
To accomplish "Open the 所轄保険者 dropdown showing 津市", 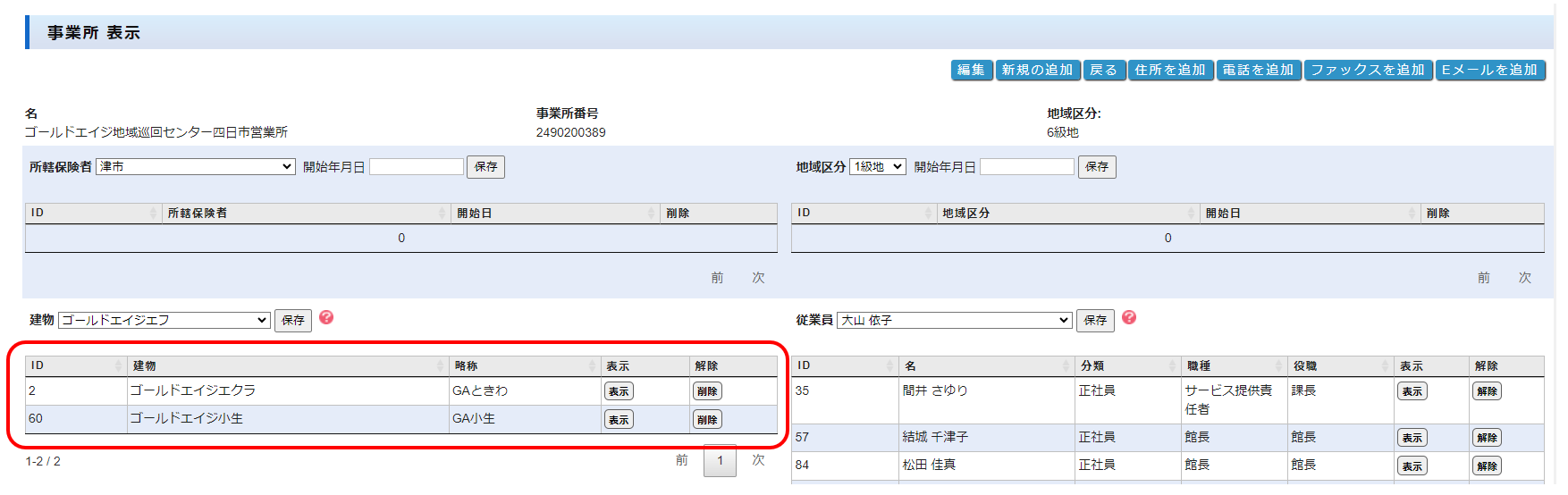I will [196, 167].
